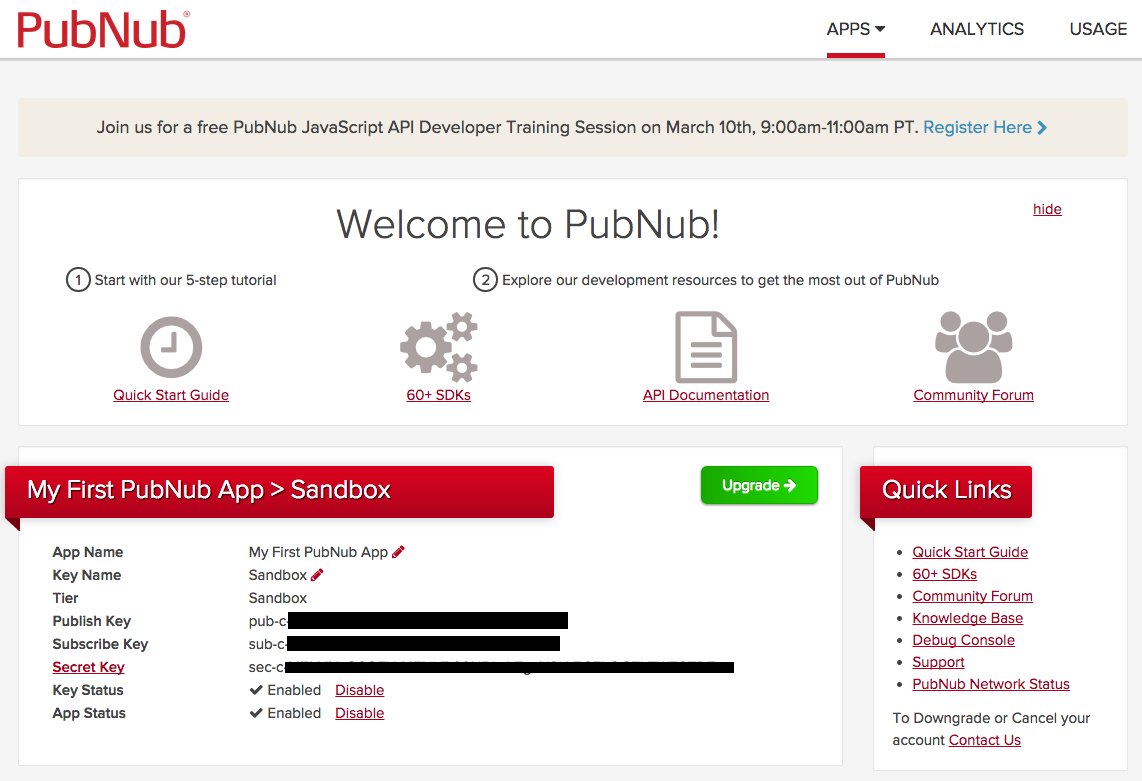Click the API Documentation page icon
Screen dimensions: 1142x781
[x=706, y=347]
